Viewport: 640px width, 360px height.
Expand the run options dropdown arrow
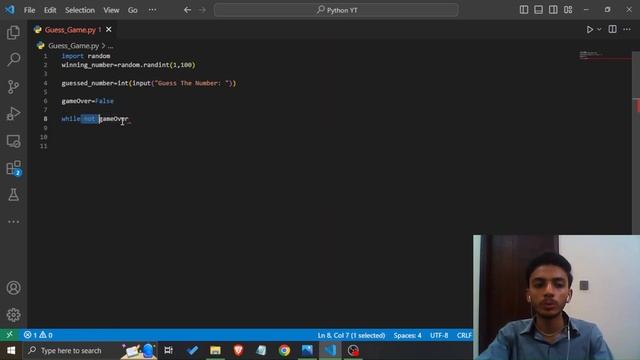click(x=599, y=29)
